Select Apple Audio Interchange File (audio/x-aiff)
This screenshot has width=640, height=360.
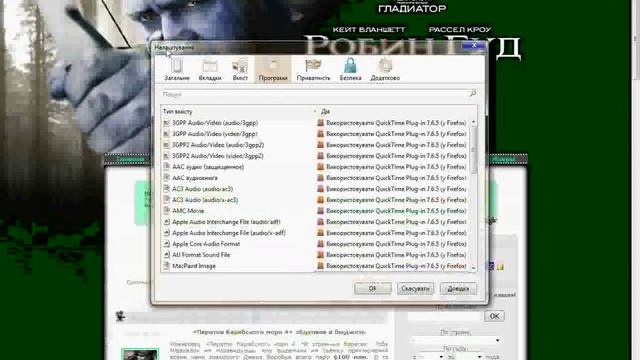coord(315,233)
